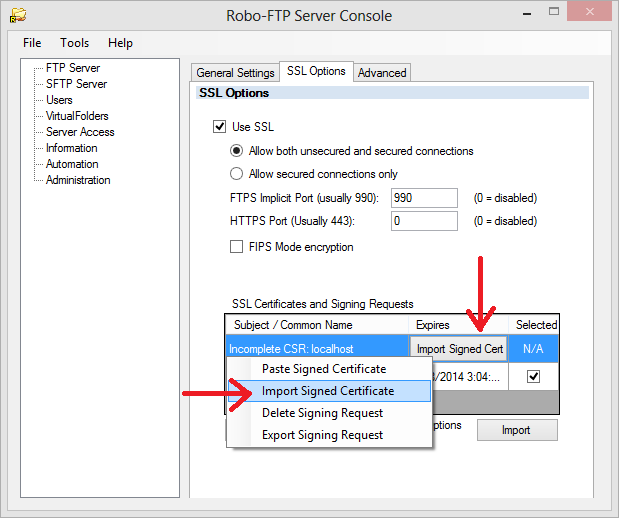Click the 2014 3:04 expiry date cell
Image resolution: width=619 pixels, height=518 pixels.
point(470,377)
